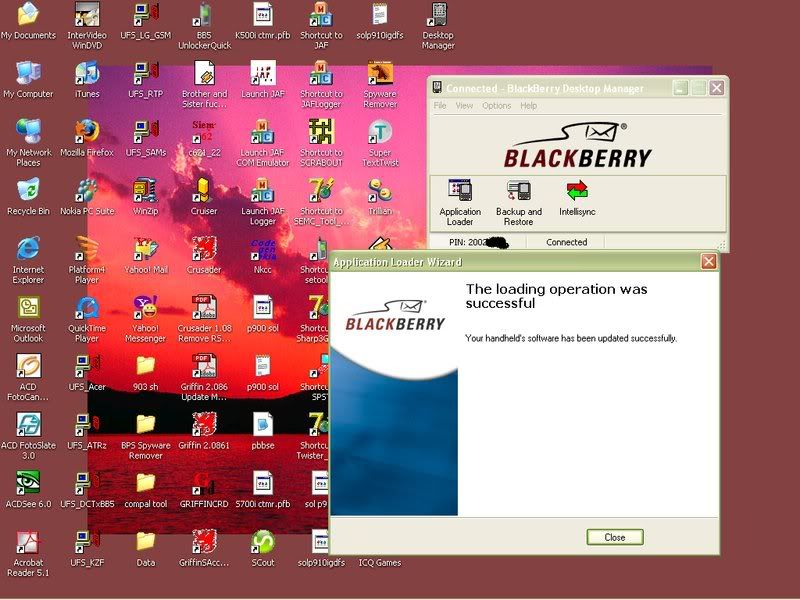Select the Launch JAF Logger shortcut

coord(263,202)
